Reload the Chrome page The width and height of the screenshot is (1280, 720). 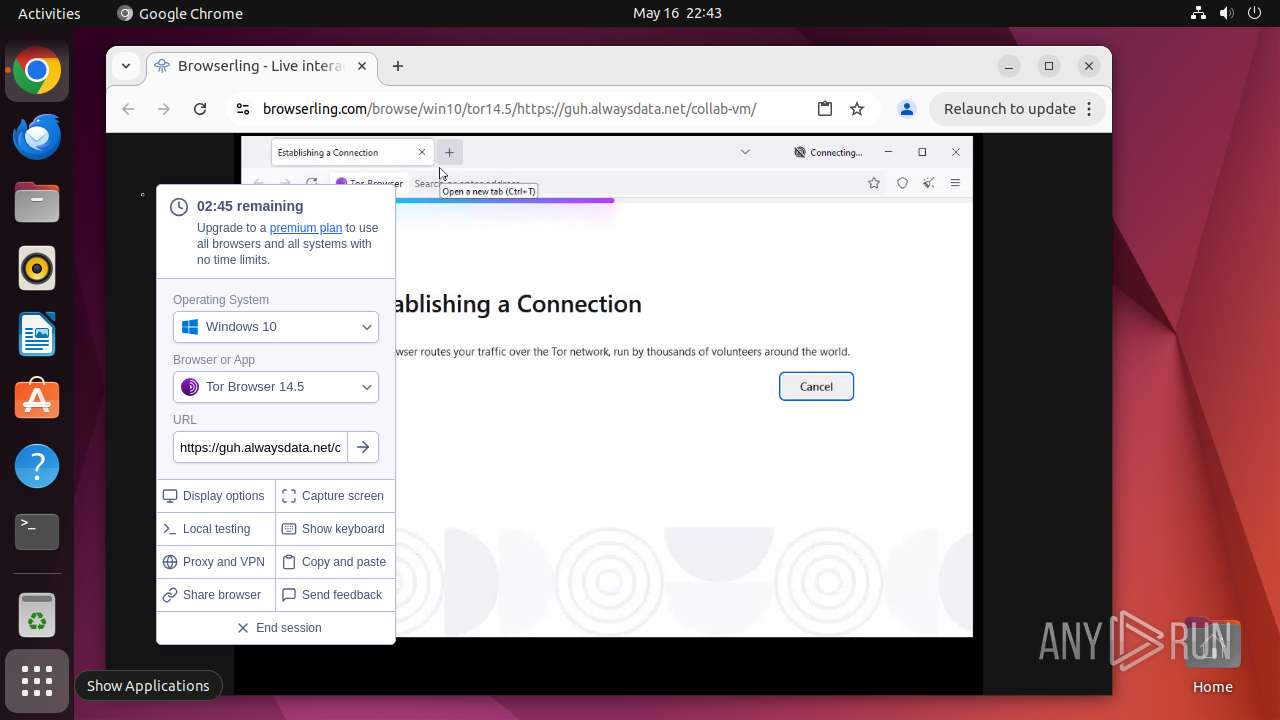tap(200, 109)
